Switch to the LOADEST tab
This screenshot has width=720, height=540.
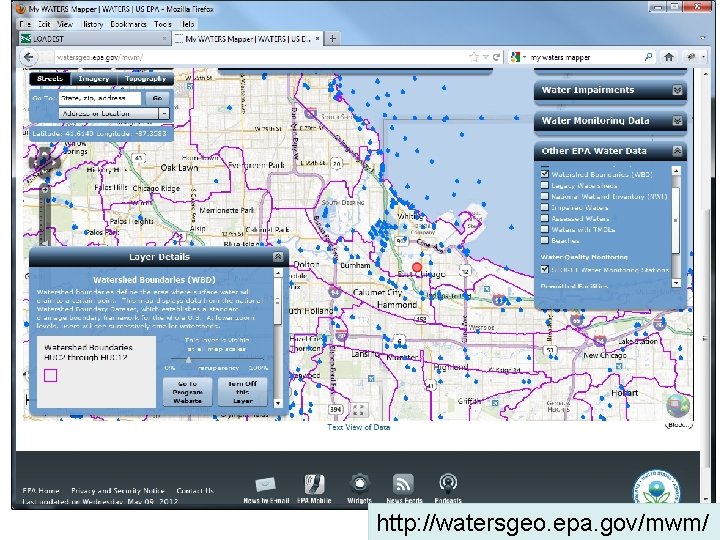[94, 39]
